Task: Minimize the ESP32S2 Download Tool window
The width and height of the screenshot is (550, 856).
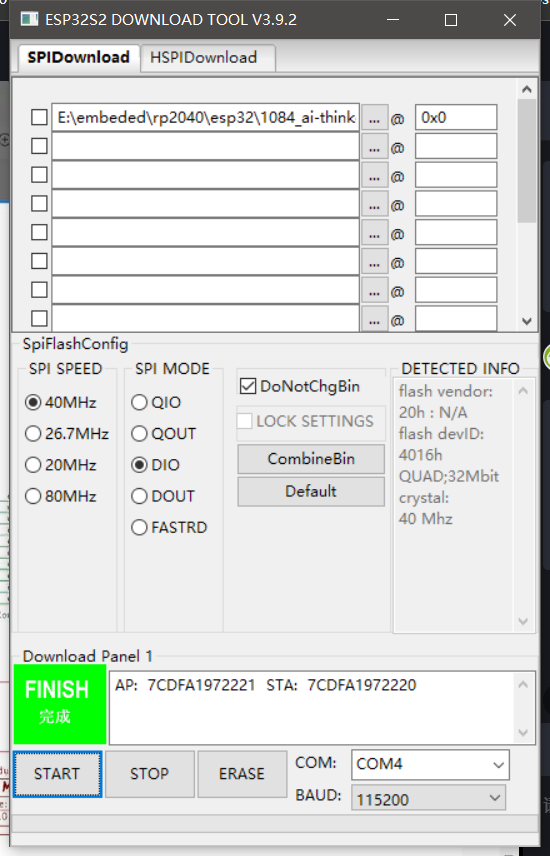Action: pyautogui.click(x=393, y=20)
